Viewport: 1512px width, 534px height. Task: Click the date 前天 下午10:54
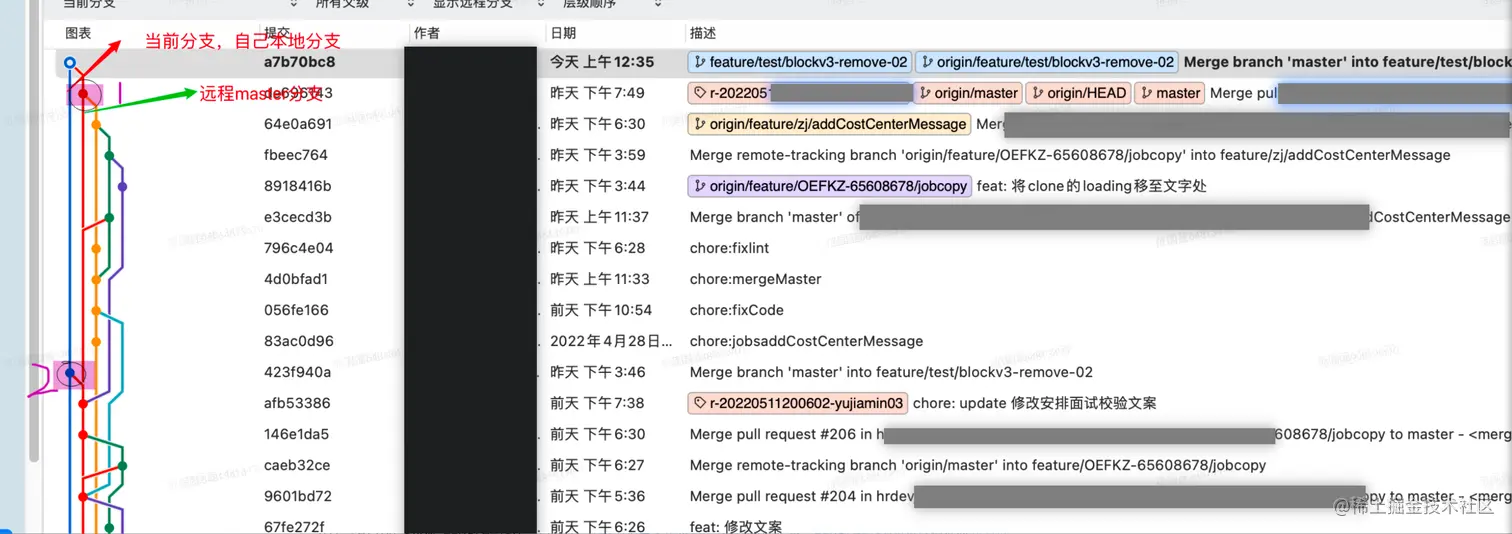[601, 310]
